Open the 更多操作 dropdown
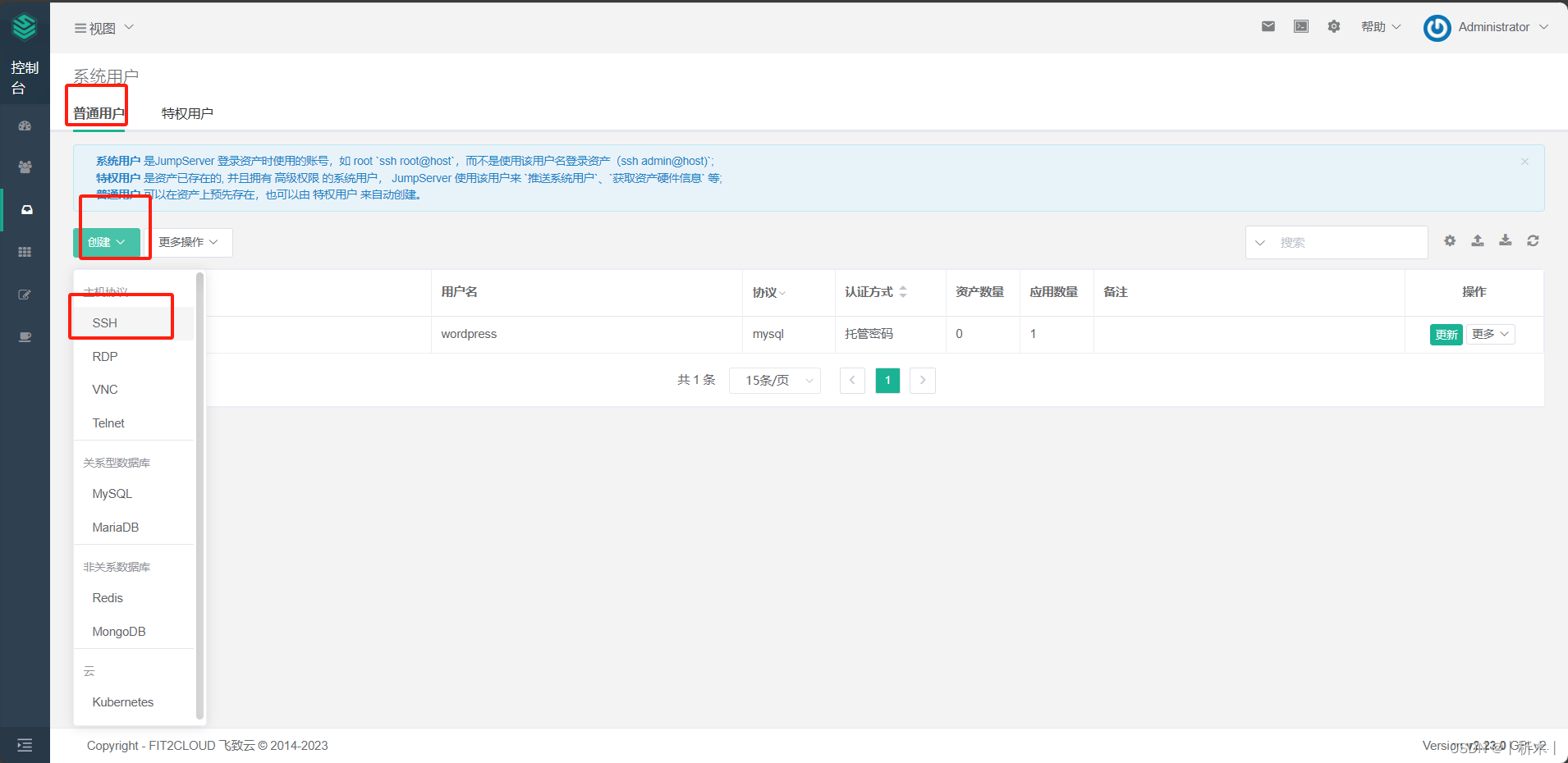This screenshot has width=1568, height=763. [x=189, y=242]
